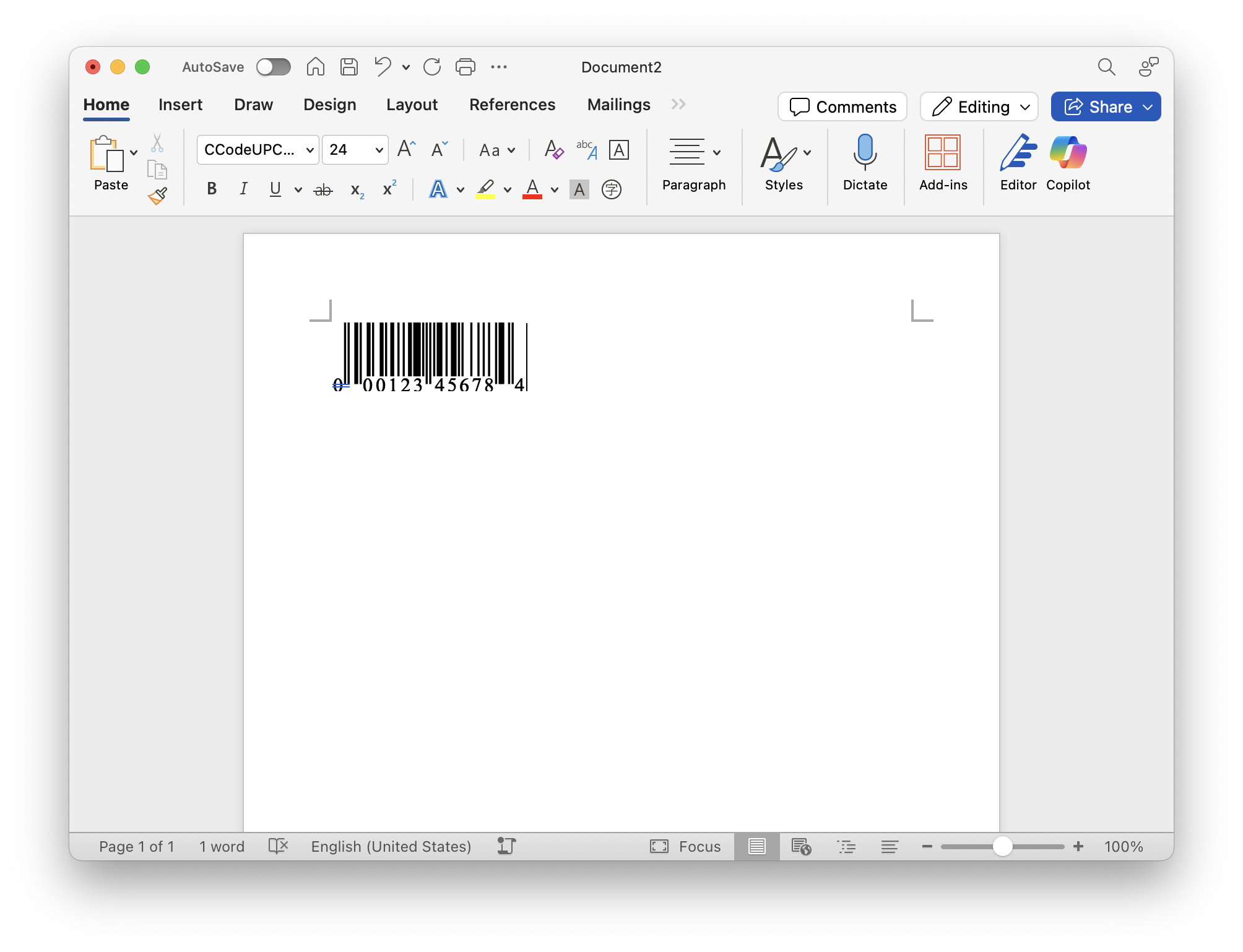The width and height of the screenshot is (1243, 952).
Task: Open word count from 1 word
Action: pos(222,846)
